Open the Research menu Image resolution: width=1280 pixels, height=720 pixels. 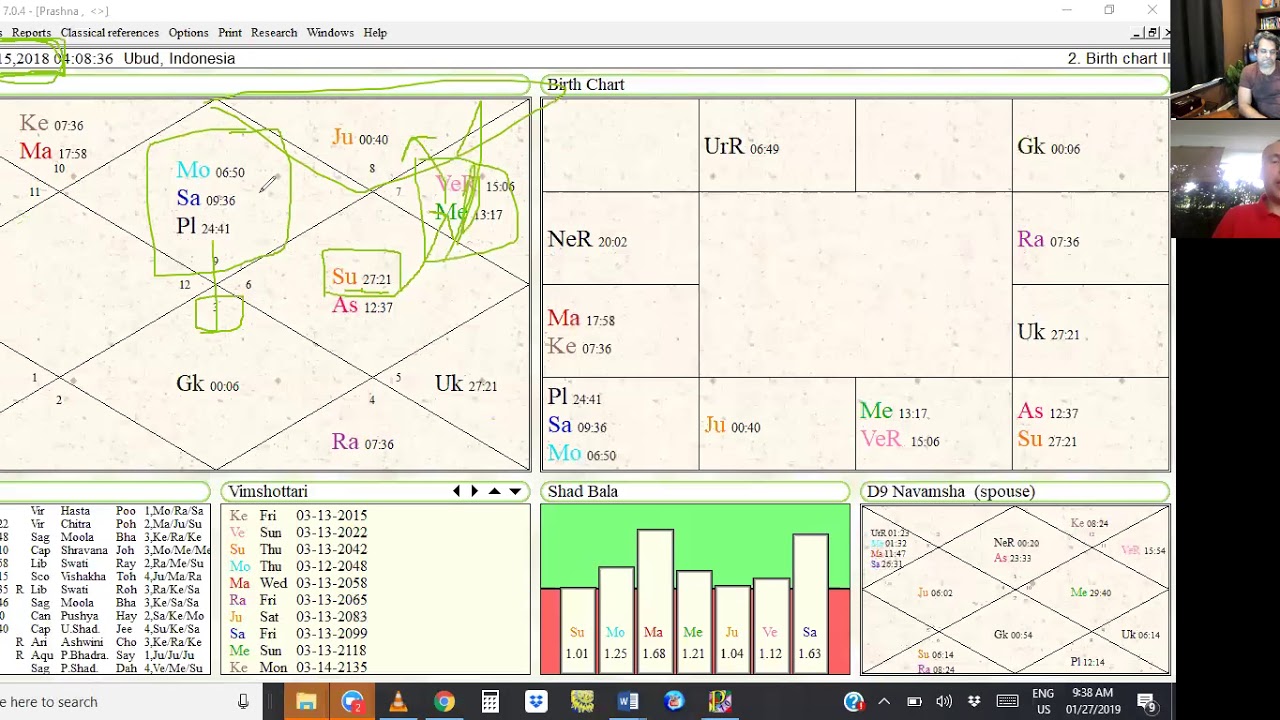(x=274, y=33)
